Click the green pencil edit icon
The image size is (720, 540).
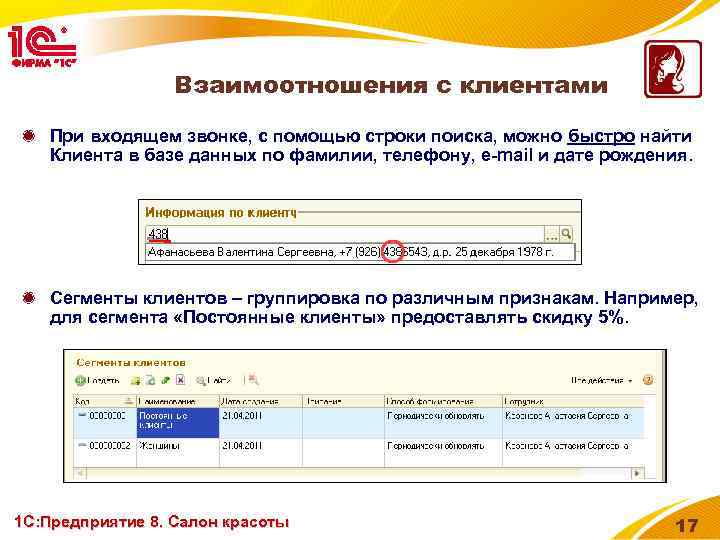(x=165, y=380)
